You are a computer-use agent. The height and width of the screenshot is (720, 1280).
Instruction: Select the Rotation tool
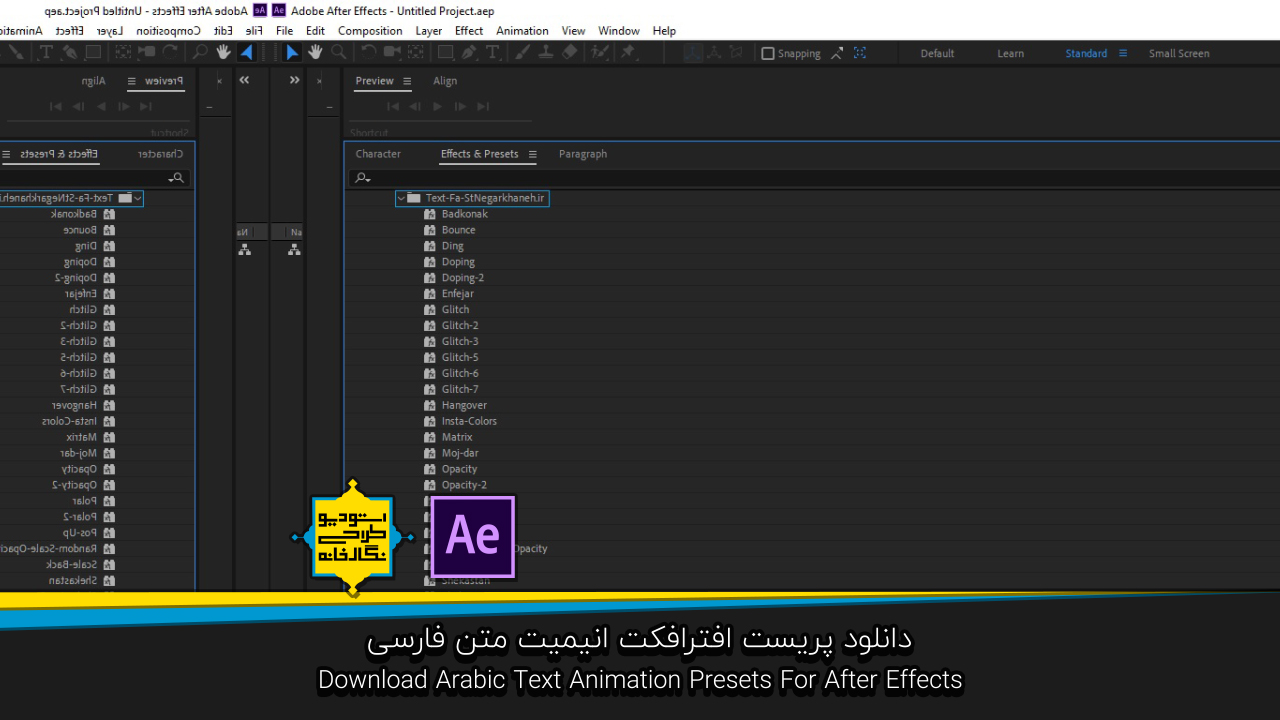pos(368,52)
